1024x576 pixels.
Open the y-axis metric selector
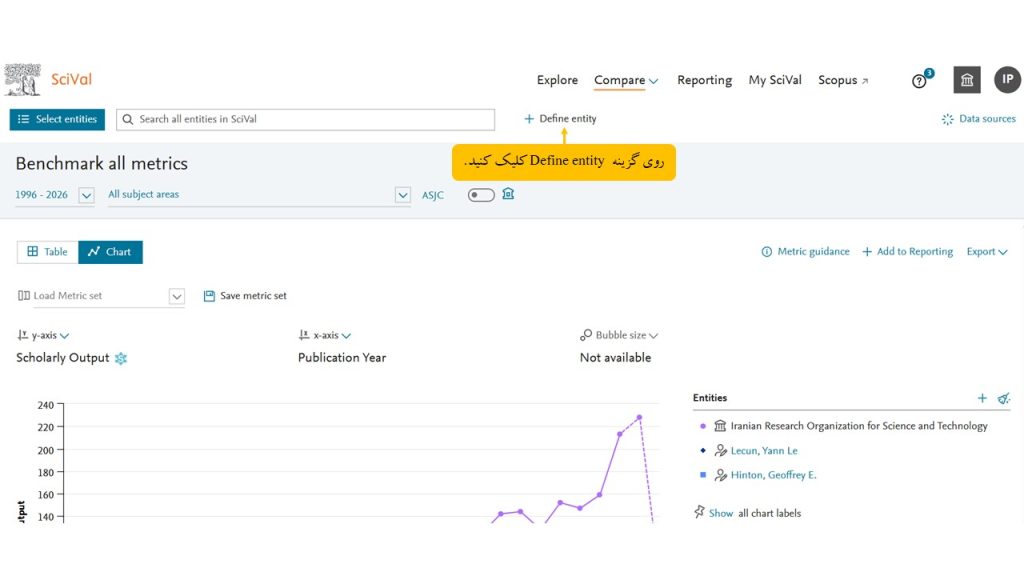click(x=43, y=335)
